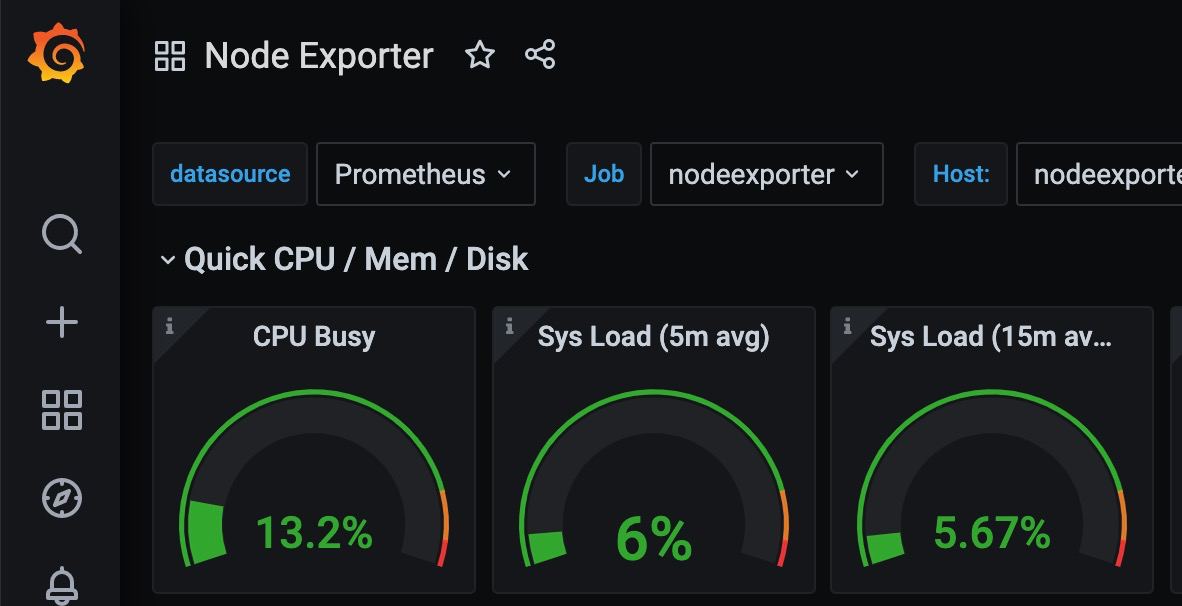Open the Grafana home logo
This screenshot has height=606, width=1182.
[x=57, y=53]
